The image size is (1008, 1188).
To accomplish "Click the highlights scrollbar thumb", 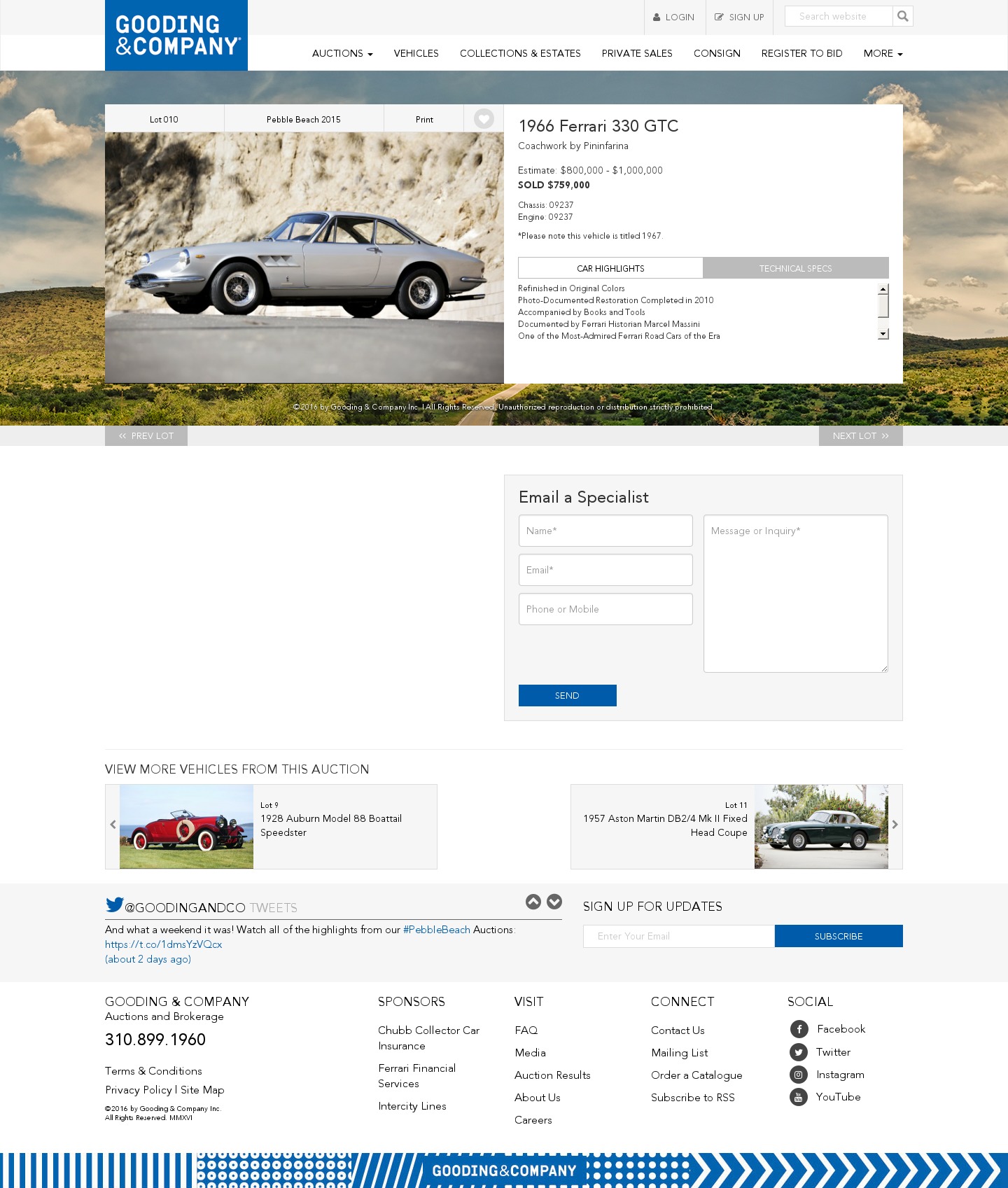I will click(x=883, y=306).
